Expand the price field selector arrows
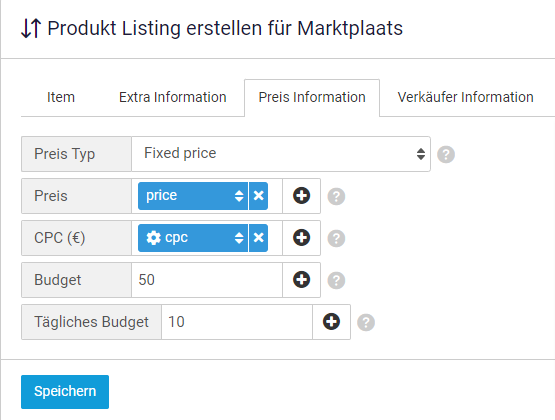The image size is (555, 420). pos(239,196)
